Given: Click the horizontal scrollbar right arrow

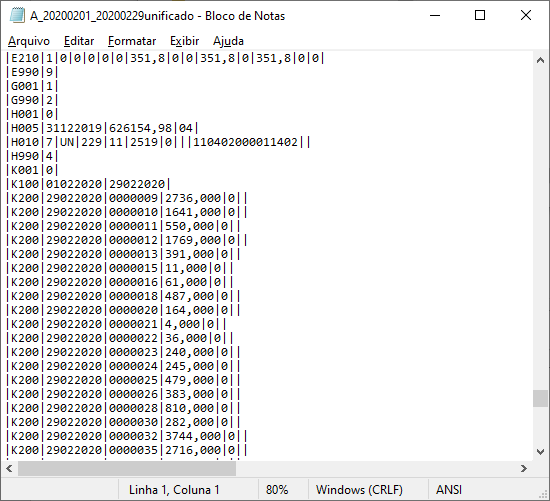Looking at the screenshot, I should pyautogui.click(x=524, y=468).
